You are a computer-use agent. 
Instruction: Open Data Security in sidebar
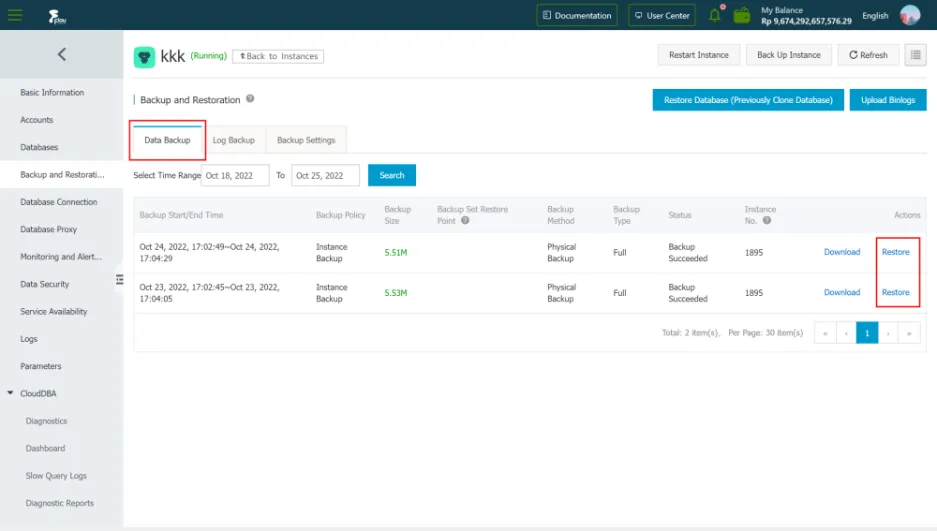click(44, 284)
